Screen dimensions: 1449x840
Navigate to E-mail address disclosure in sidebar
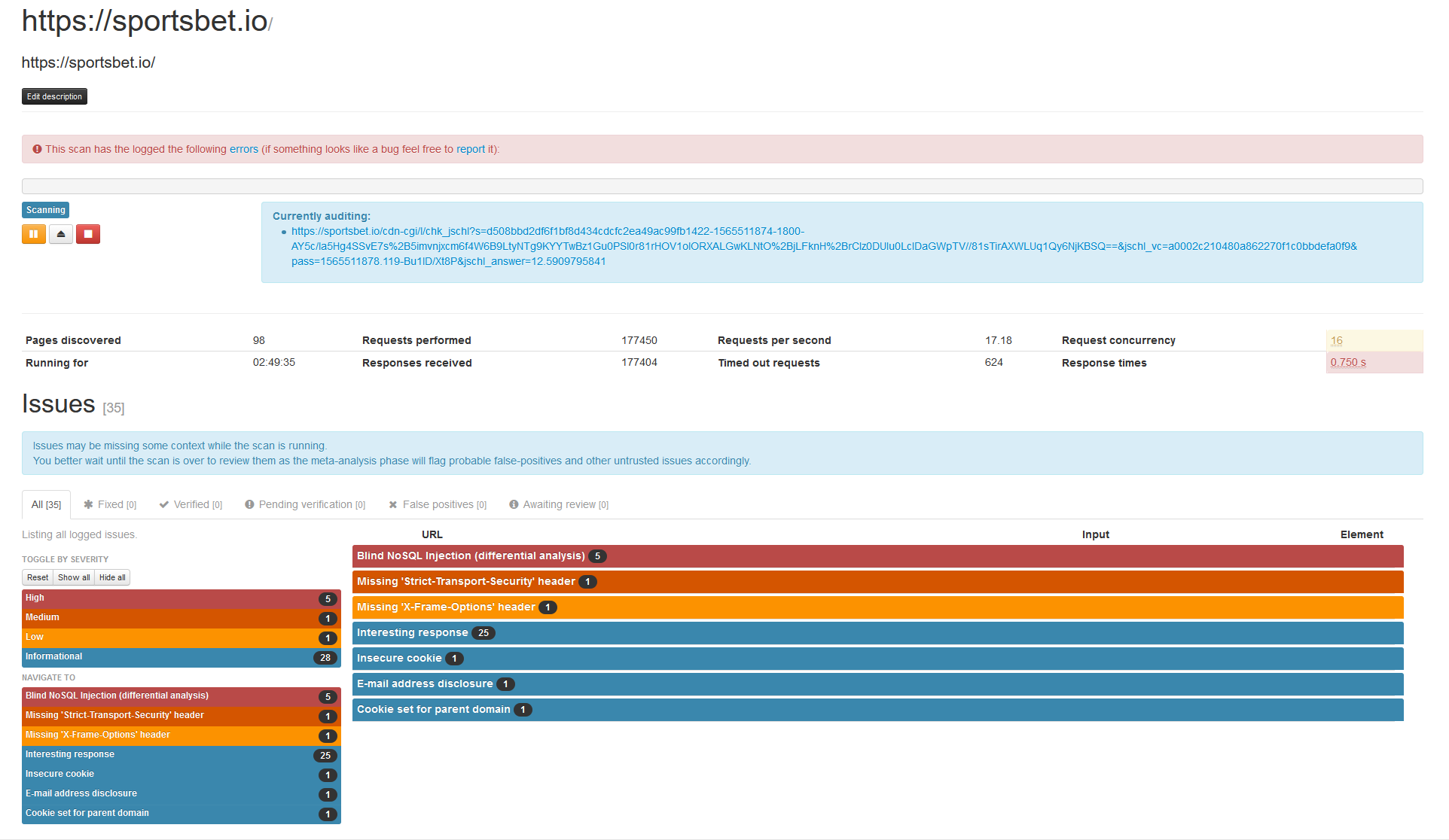pos(182,795)
